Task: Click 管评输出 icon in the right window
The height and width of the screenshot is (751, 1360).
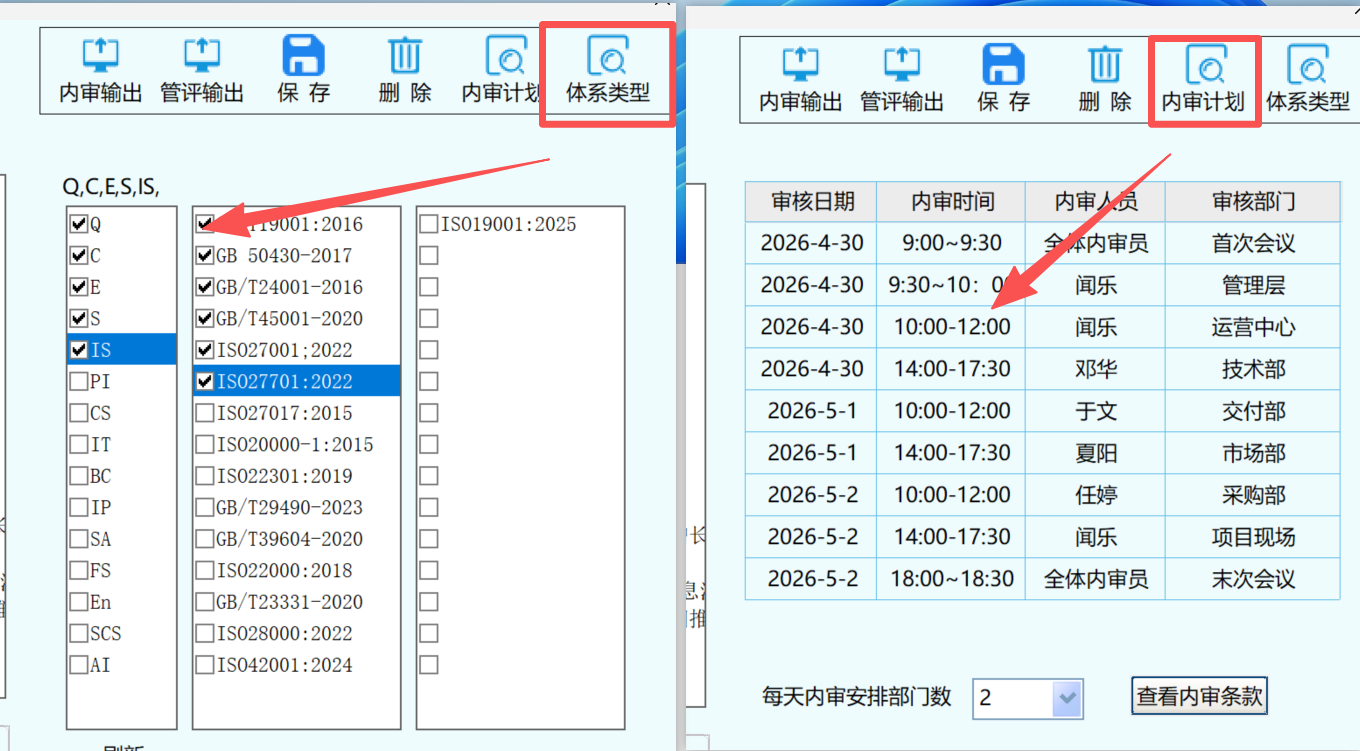Action: 902,67
